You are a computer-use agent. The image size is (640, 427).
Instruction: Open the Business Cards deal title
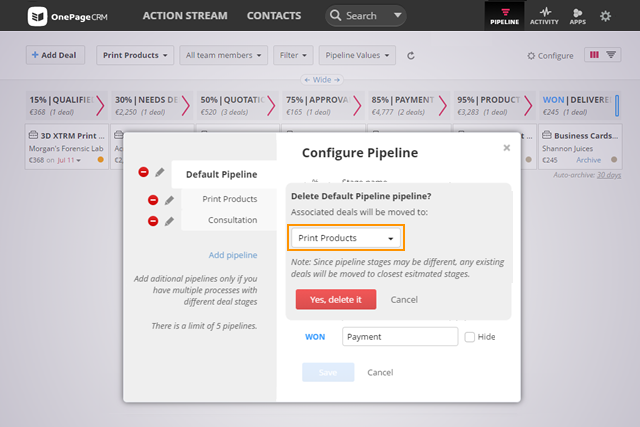[586, 136]
